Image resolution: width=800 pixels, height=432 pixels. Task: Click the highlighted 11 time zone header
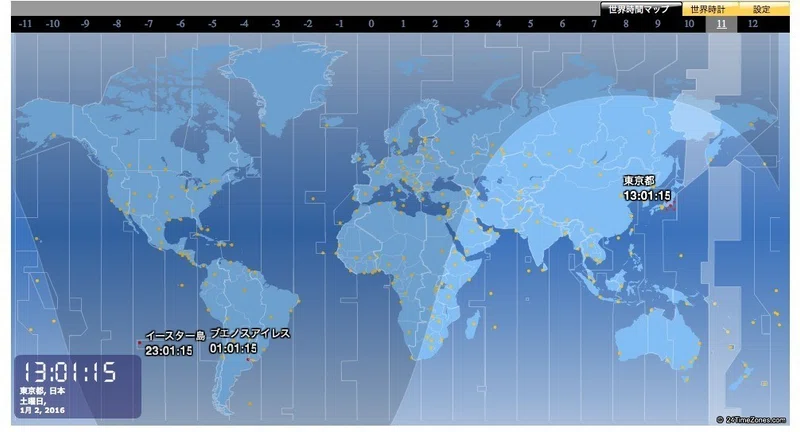click(x=721, y=24)
